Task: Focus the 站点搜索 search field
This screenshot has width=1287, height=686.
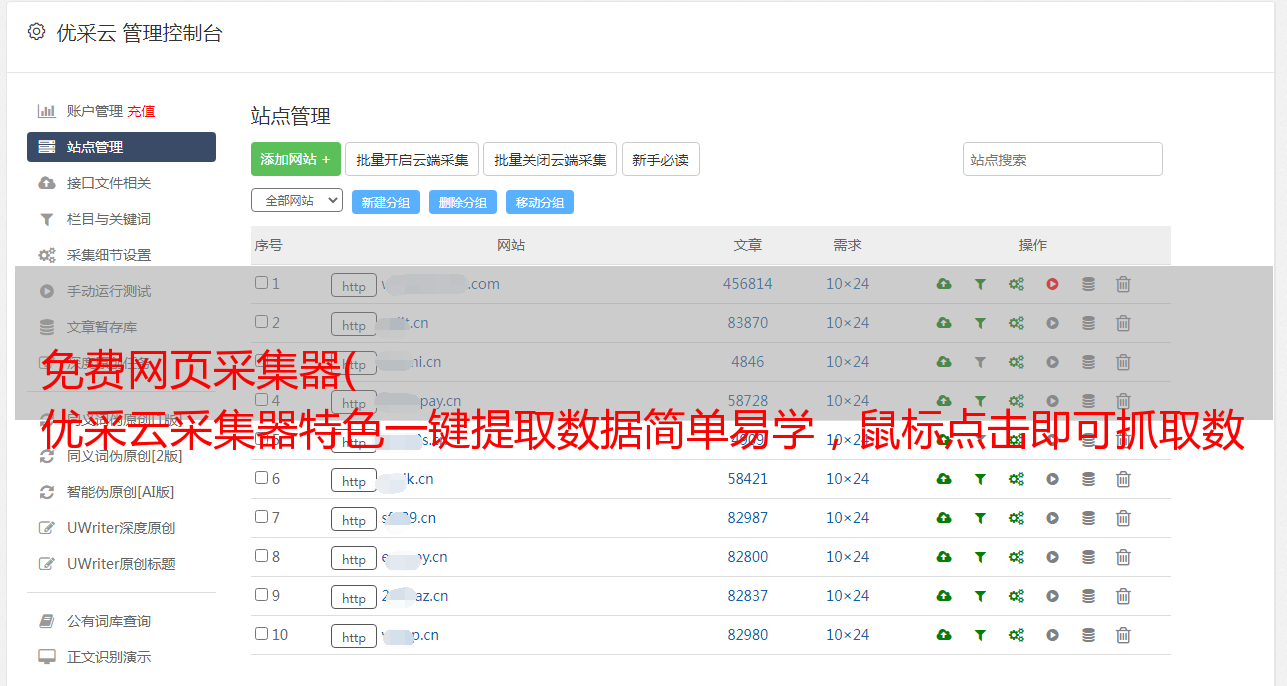Action: tap(1063, 159)
